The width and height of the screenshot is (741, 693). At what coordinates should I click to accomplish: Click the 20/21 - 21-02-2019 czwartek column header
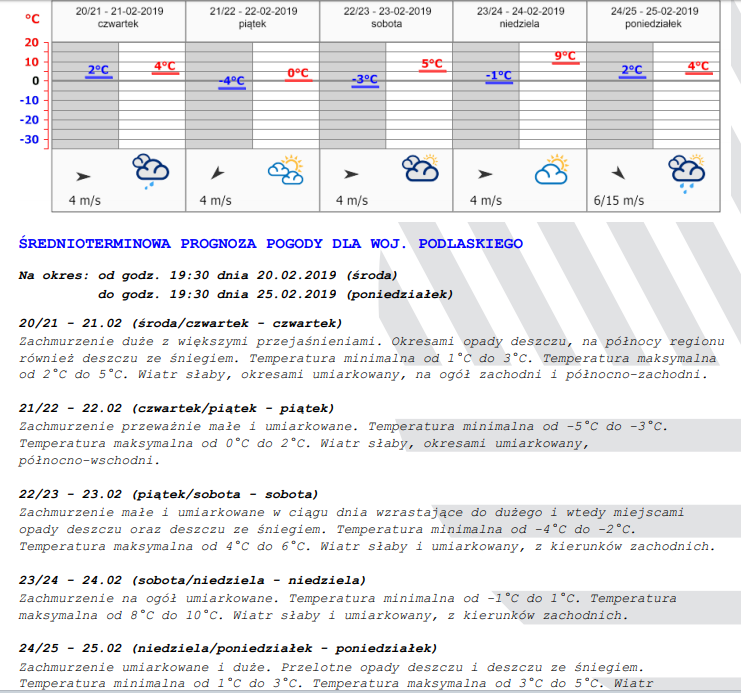(118, 17)
